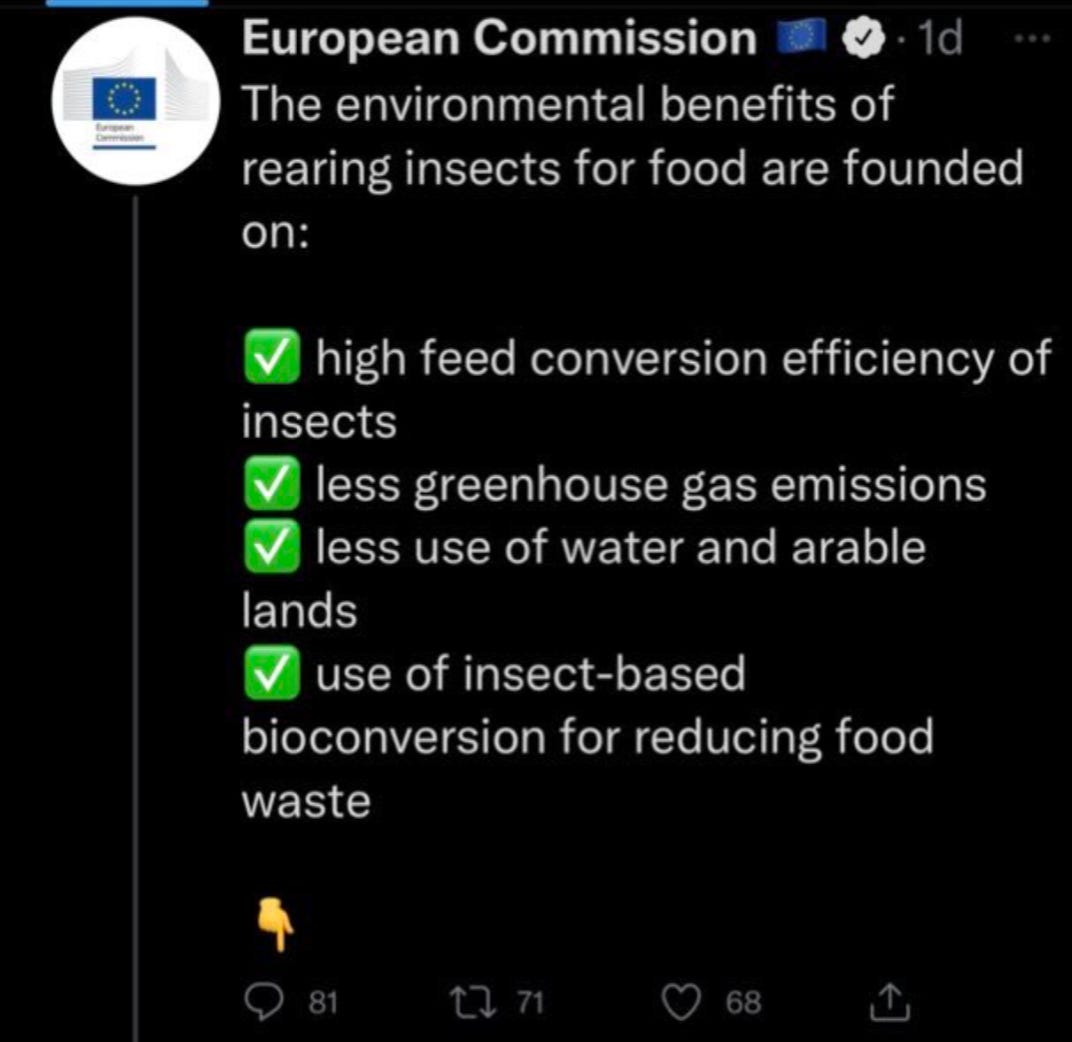Click the reply count 81

(x=322, y=1001)
